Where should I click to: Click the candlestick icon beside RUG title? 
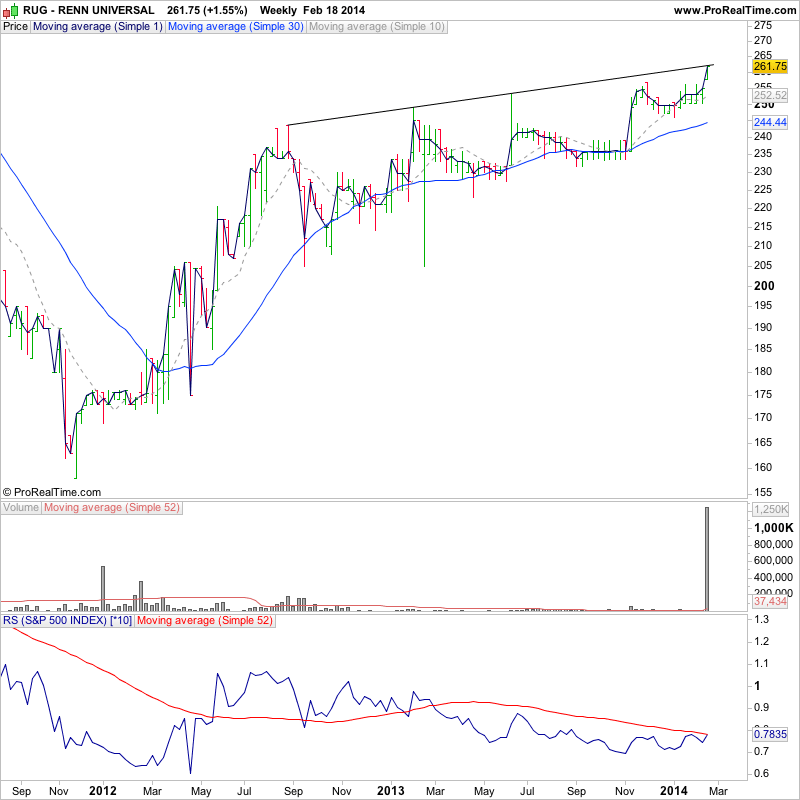[x=10, y=10]
